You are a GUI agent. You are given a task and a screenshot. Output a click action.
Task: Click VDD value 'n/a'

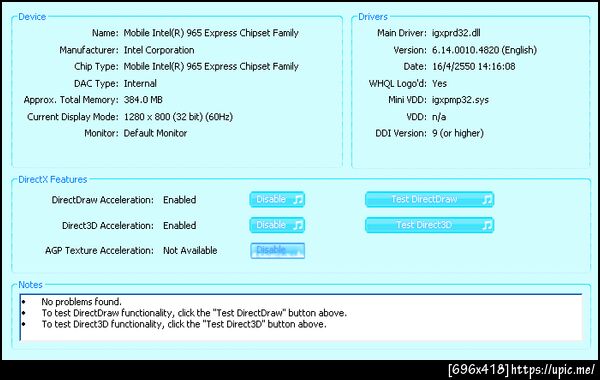coord(439,117)
